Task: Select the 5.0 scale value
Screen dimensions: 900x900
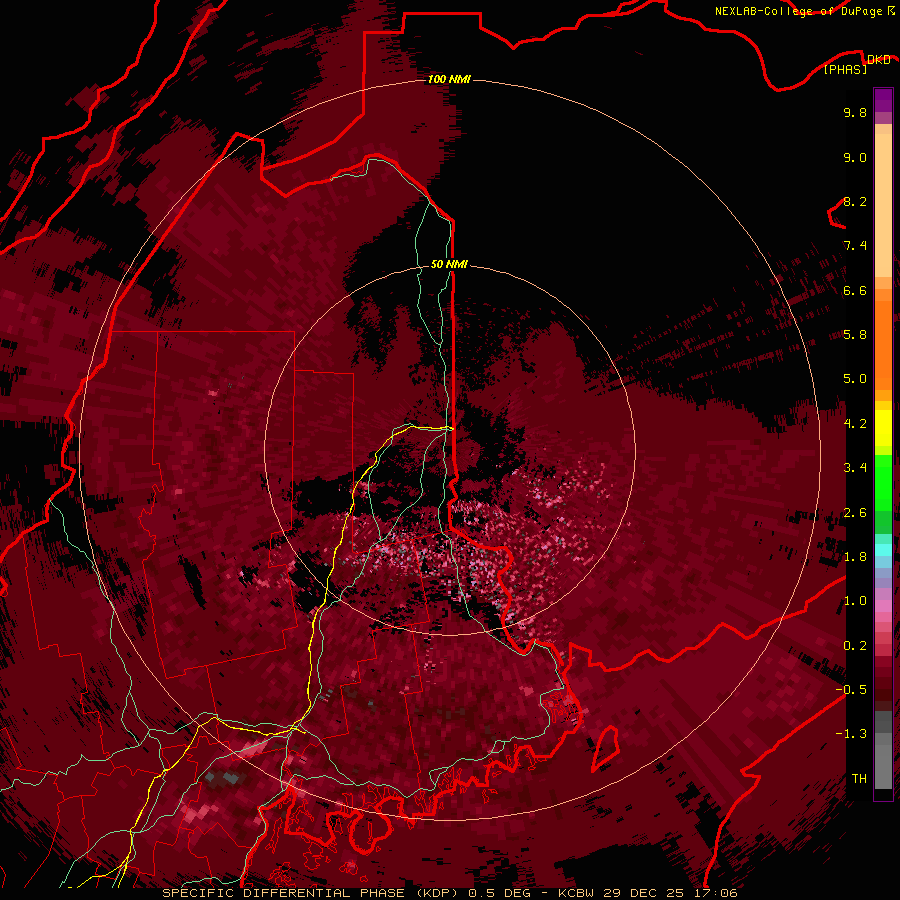Action: coord(855,379)
